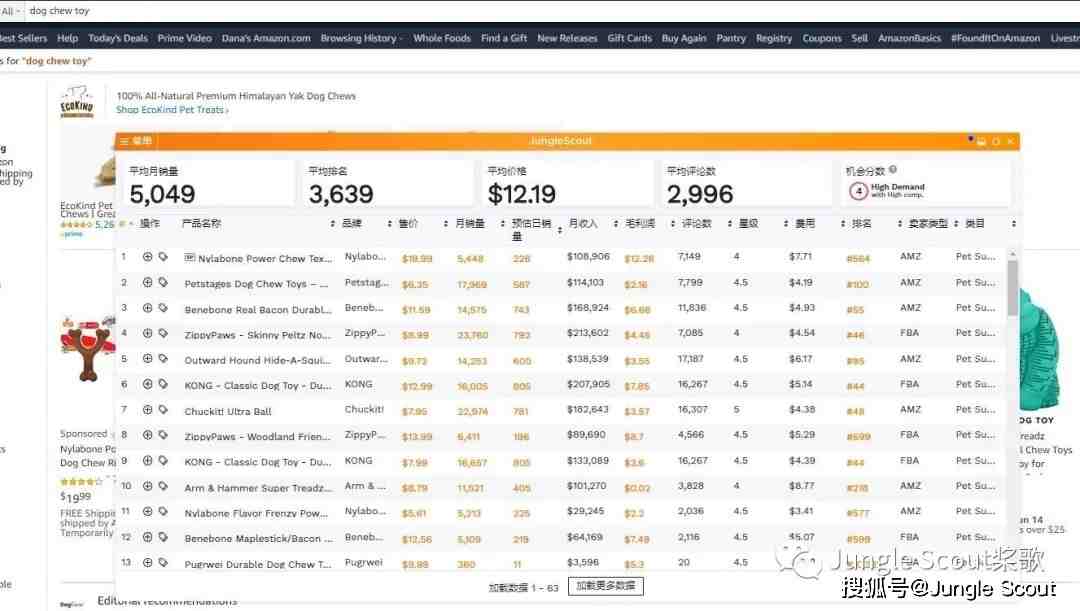Click the JungleScout table vertical scrollbar
The width and height of the screenshot is (1080, 611).
1012,287
